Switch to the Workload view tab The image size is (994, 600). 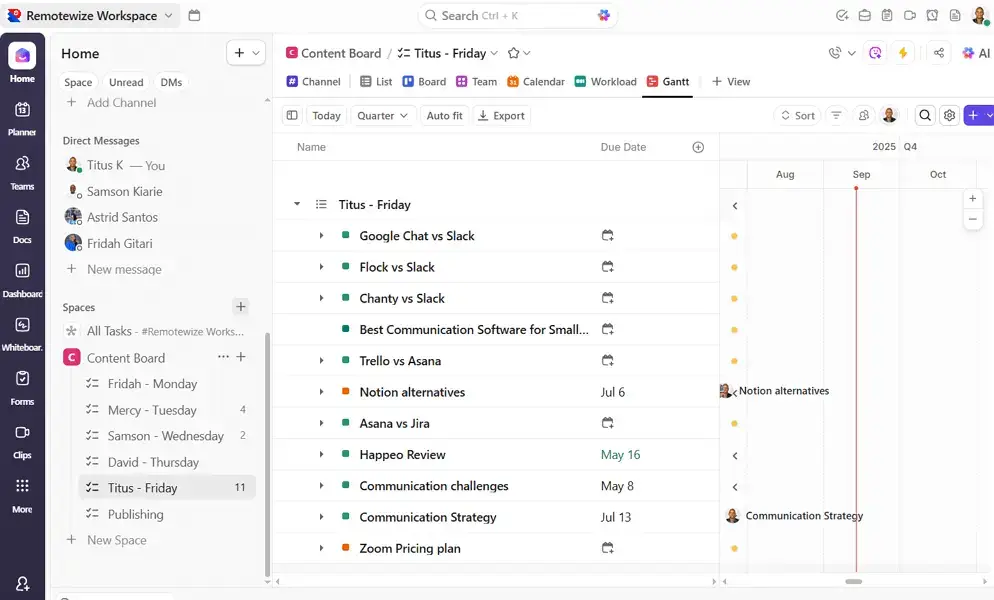point(606,82)
